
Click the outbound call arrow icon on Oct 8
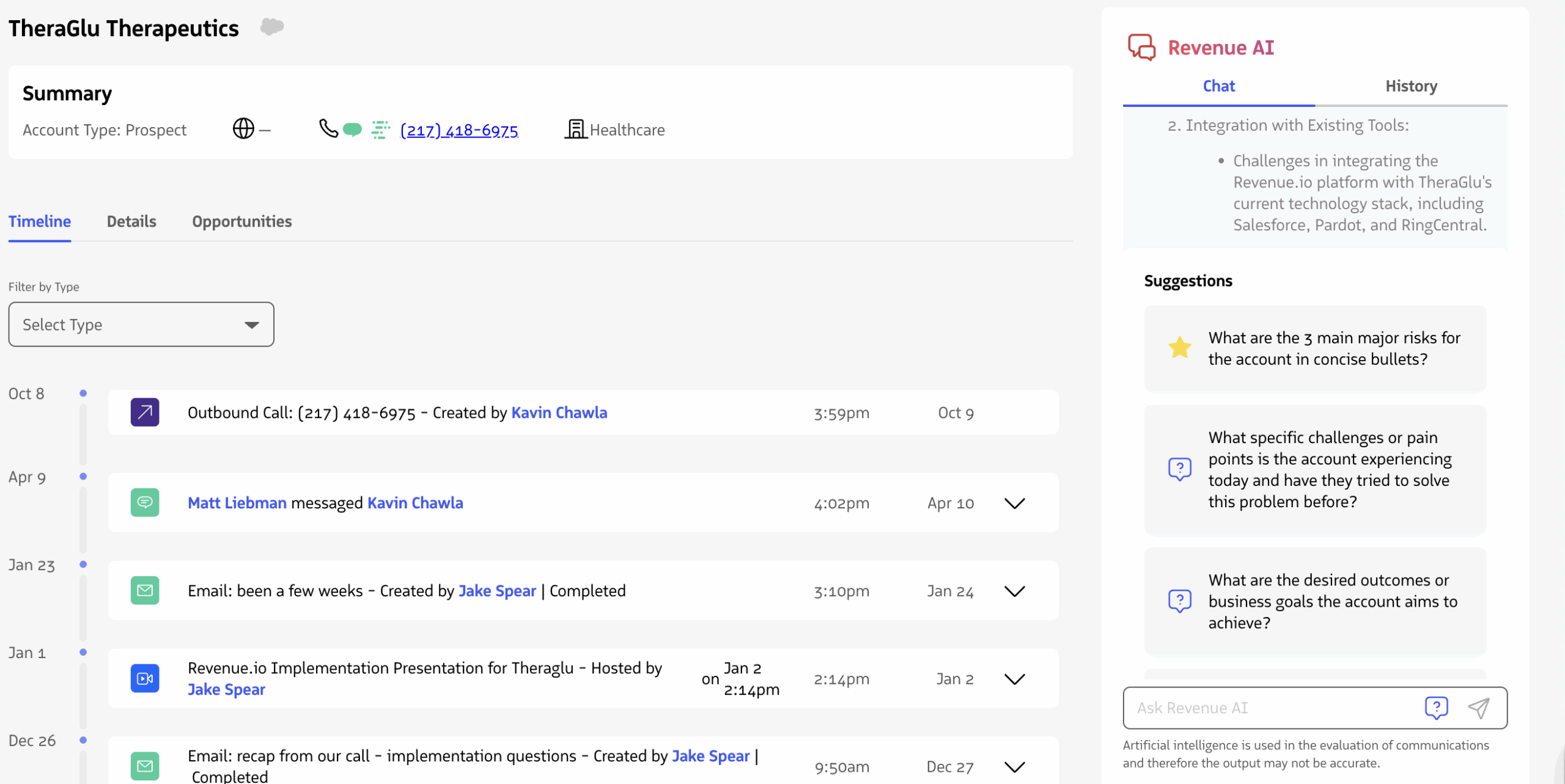point(145,412)
